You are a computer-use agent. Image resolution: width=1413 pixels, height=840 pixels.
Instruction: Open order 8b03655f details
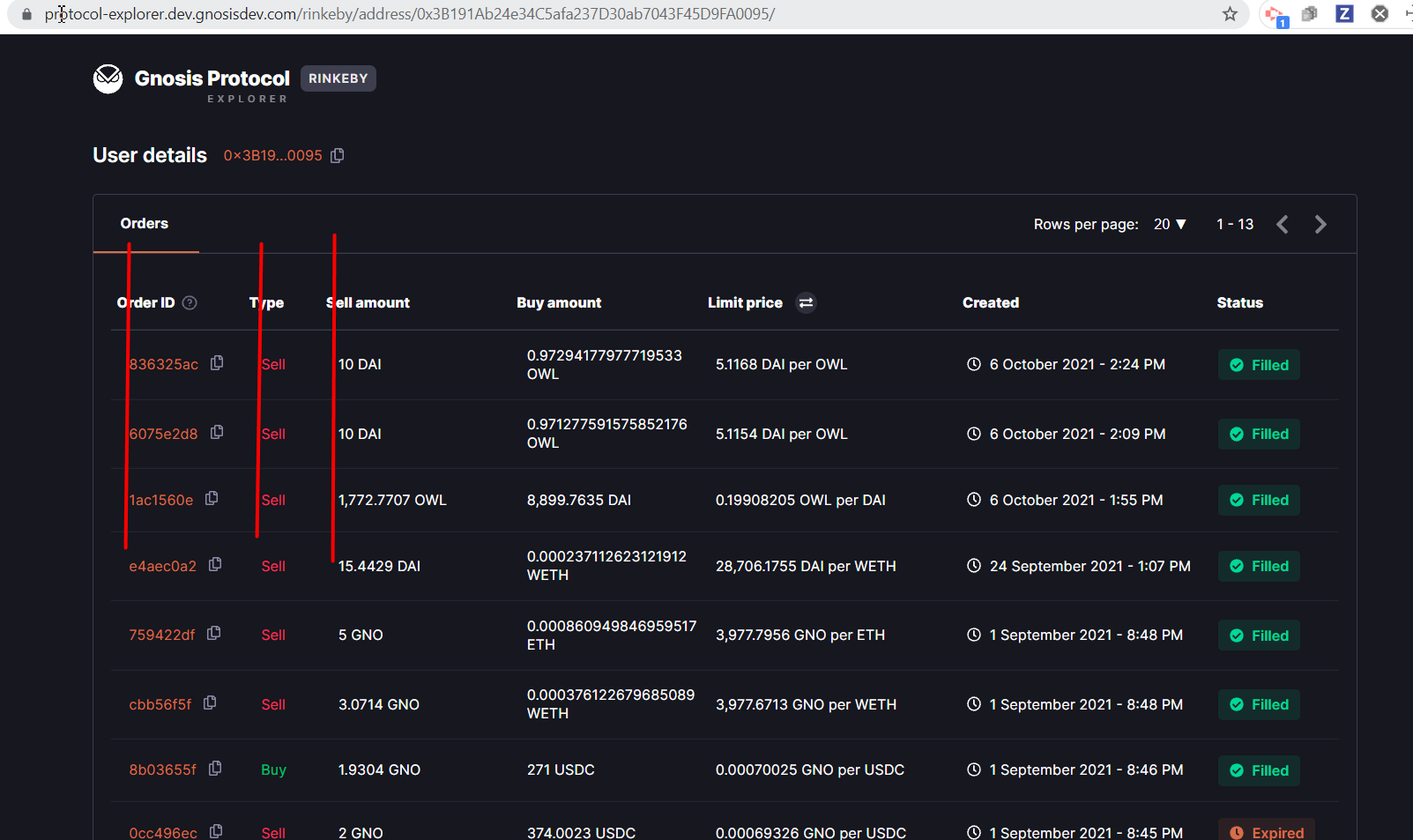163,769
